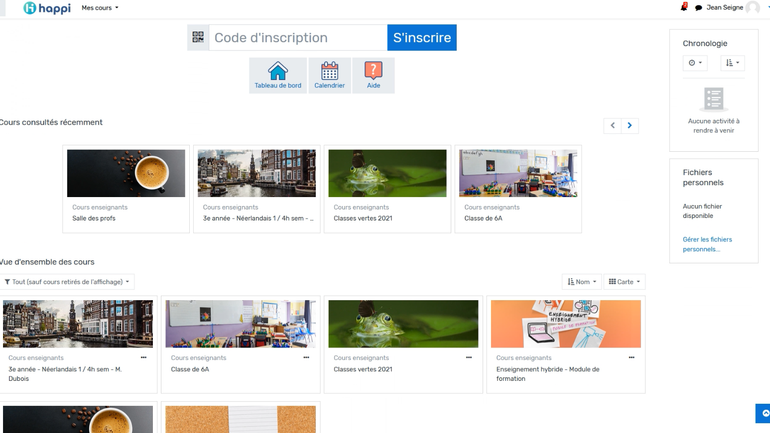Viewport: 770px width, 433px height.
Task: Show next recently accessed courses
Action: point(629,125)
